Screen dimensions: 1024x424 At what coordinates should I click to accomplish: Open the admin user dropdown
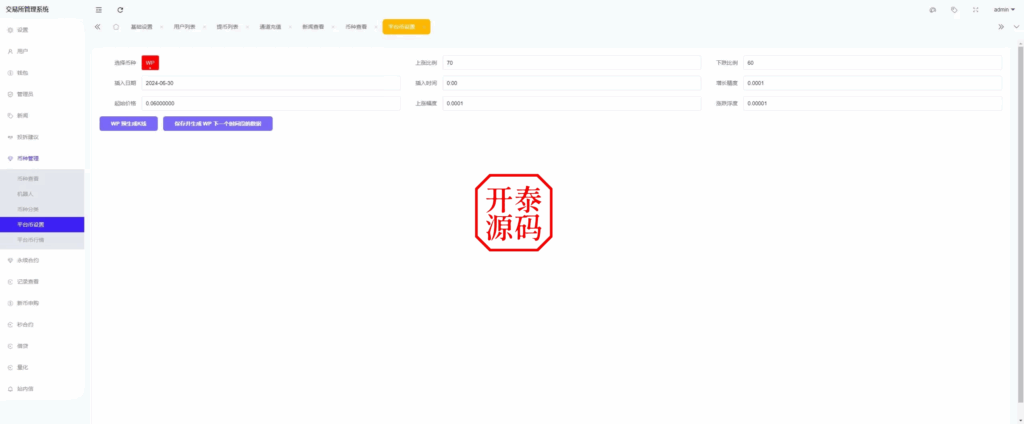tap(1003, 9)
